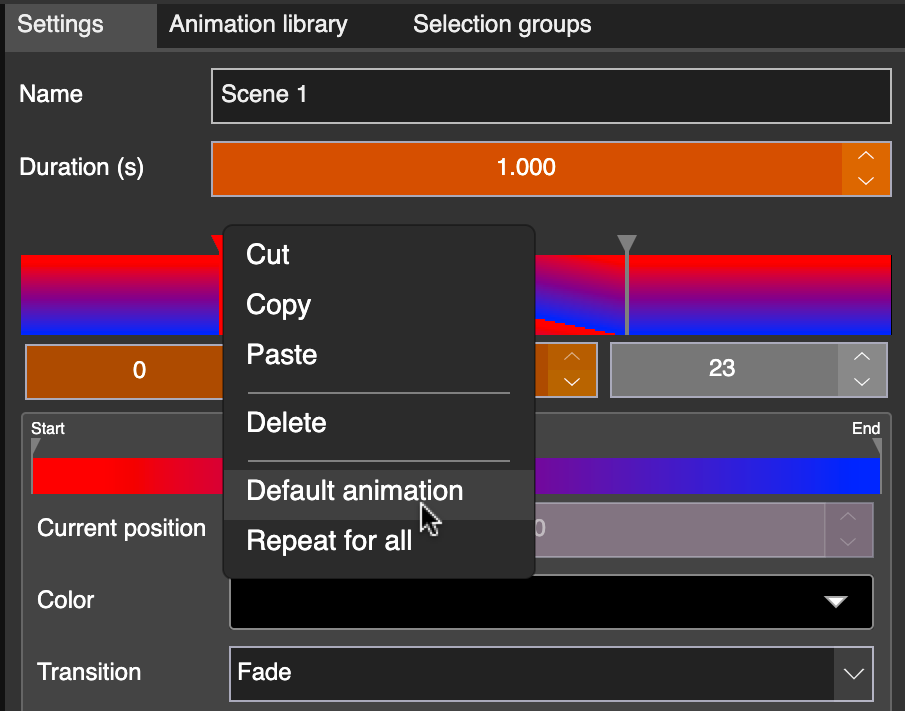
Task: Click the Name field containing Scene 1
Action: tap(551, 96)
